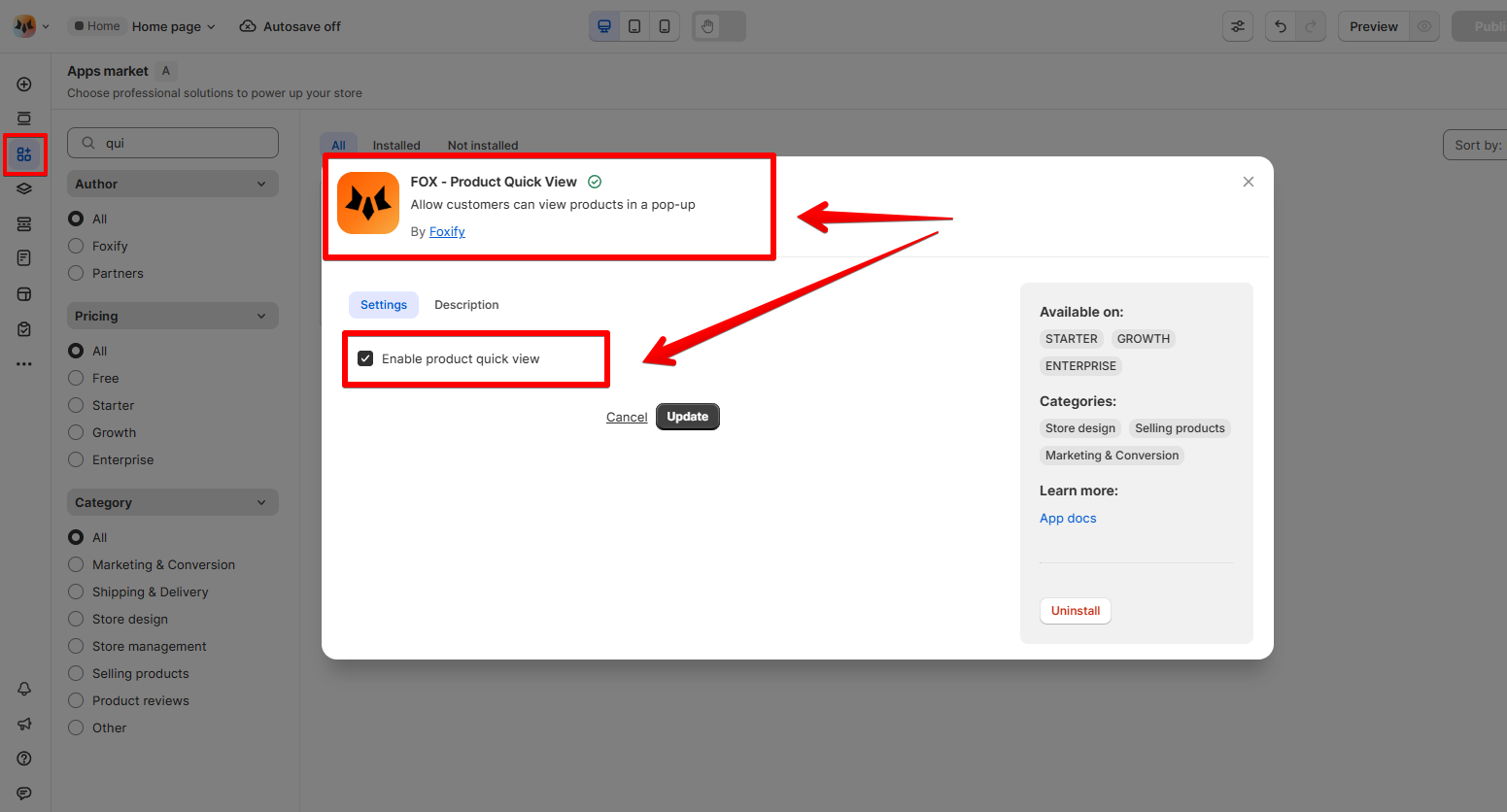
Task: Switch to mobile device view
Action: click(665, 26)
